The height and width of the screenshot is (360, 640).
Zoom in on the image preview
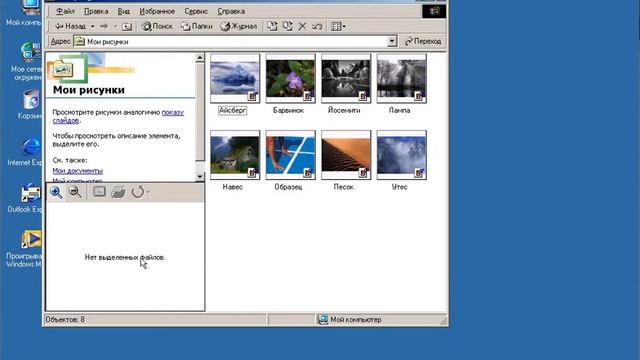(56, 192)
